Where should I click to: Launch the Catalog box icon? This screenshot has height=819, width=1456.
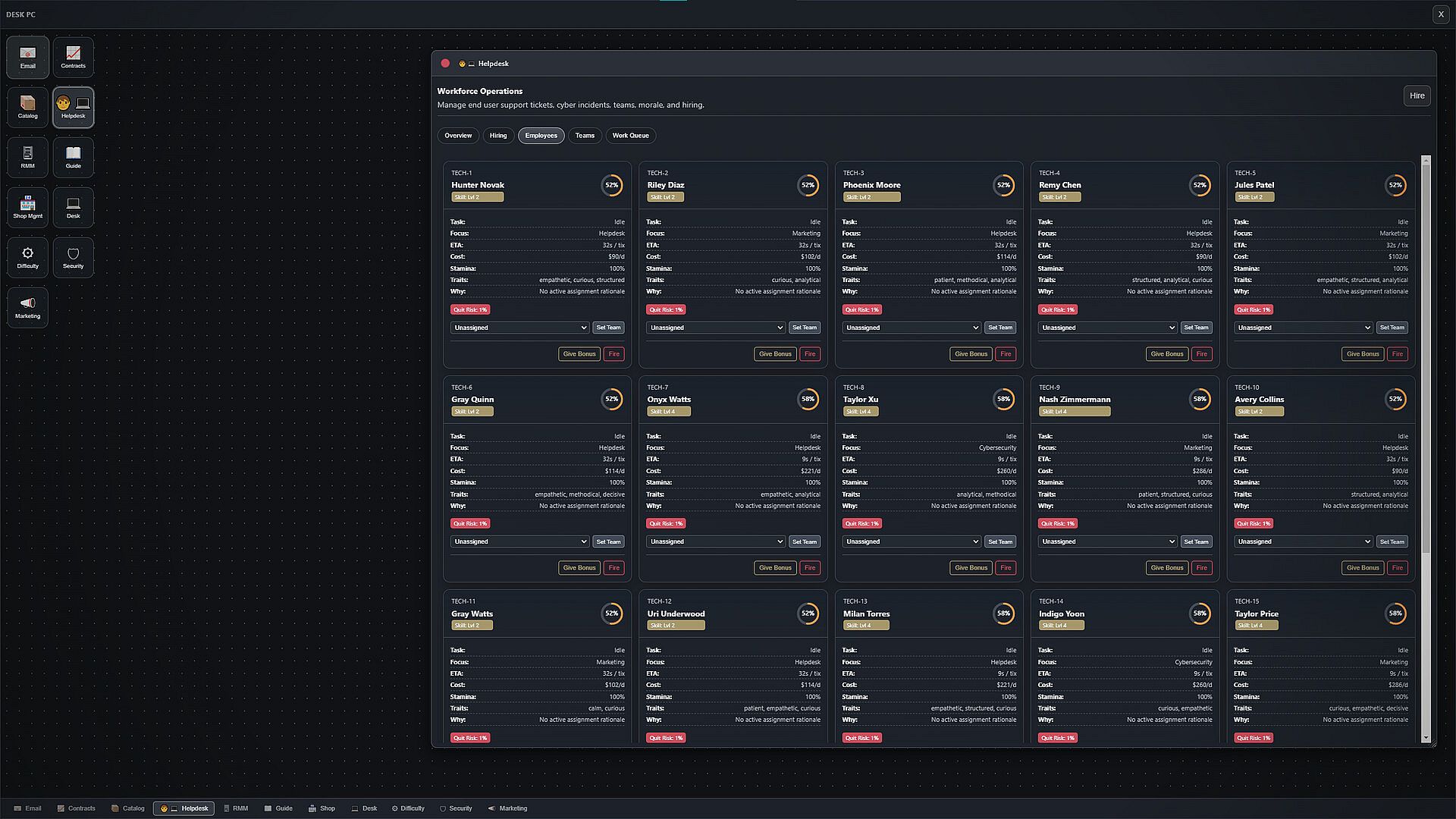pyautogui.click(x=28, y=107)
